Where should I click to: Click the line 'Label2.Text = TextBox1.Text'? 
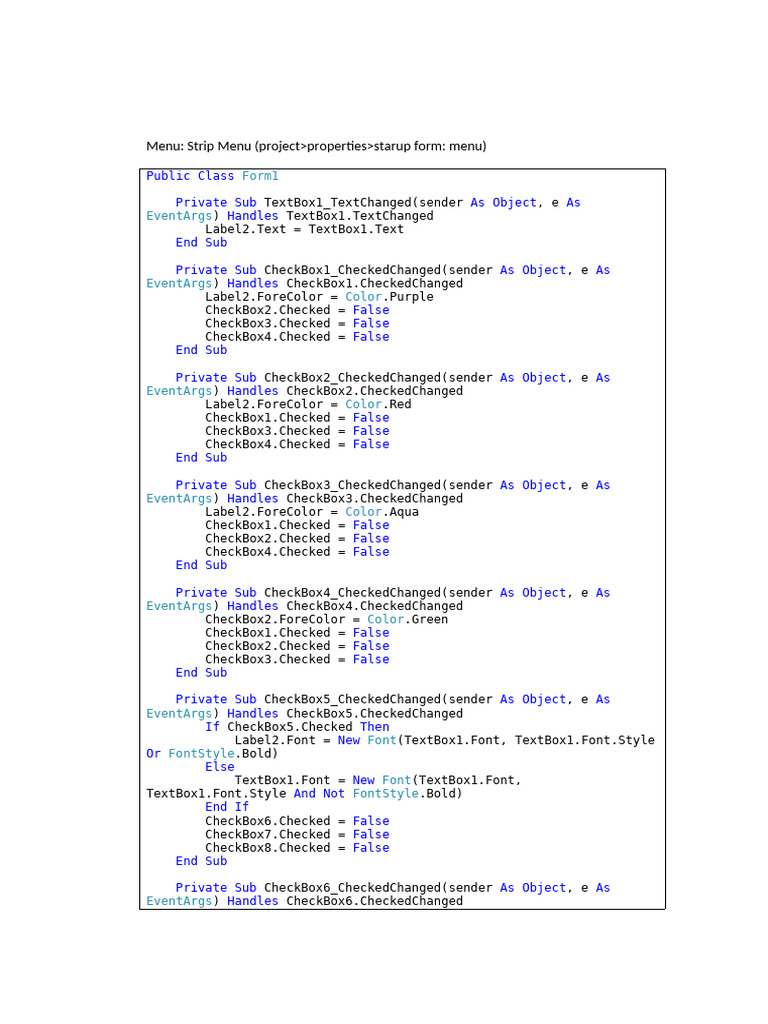304,230
